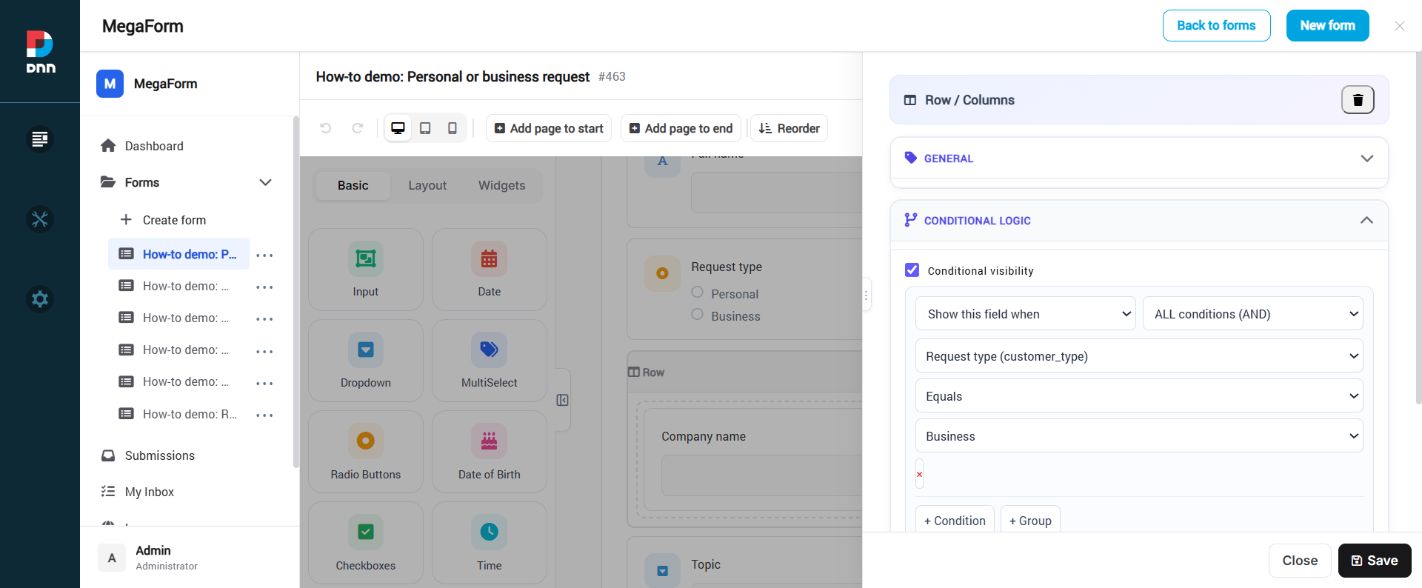Toggle the Conditional visibility checkbox
The image size is (1422, 588).
pos(912,270)
